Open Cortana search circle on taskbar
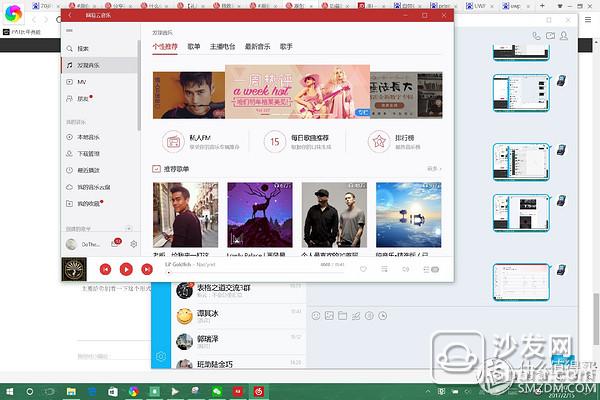The image size is (600, 400). click(x=29, y=392)
